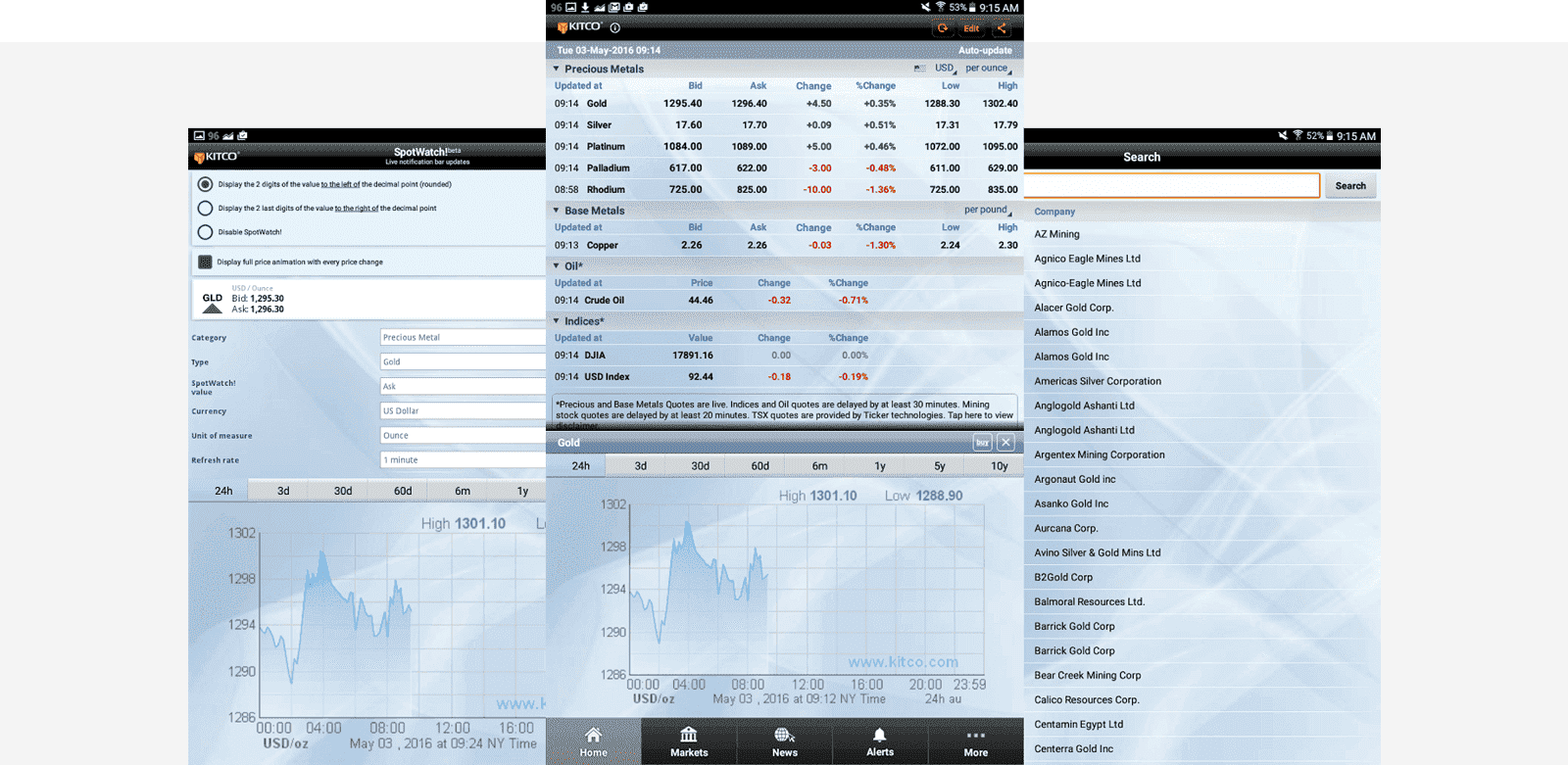Select Avino Silver & Gold Mins Ltd

click(1202, 552)
